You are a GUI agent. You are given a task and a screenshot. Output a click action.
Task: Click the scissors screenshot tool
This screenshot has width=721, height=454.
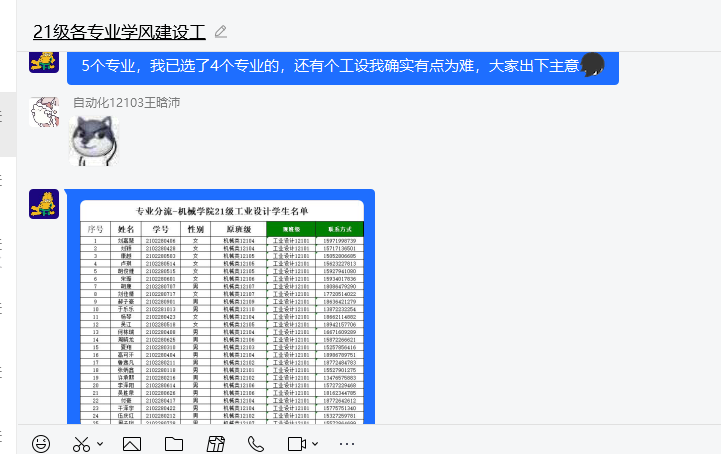81,443
